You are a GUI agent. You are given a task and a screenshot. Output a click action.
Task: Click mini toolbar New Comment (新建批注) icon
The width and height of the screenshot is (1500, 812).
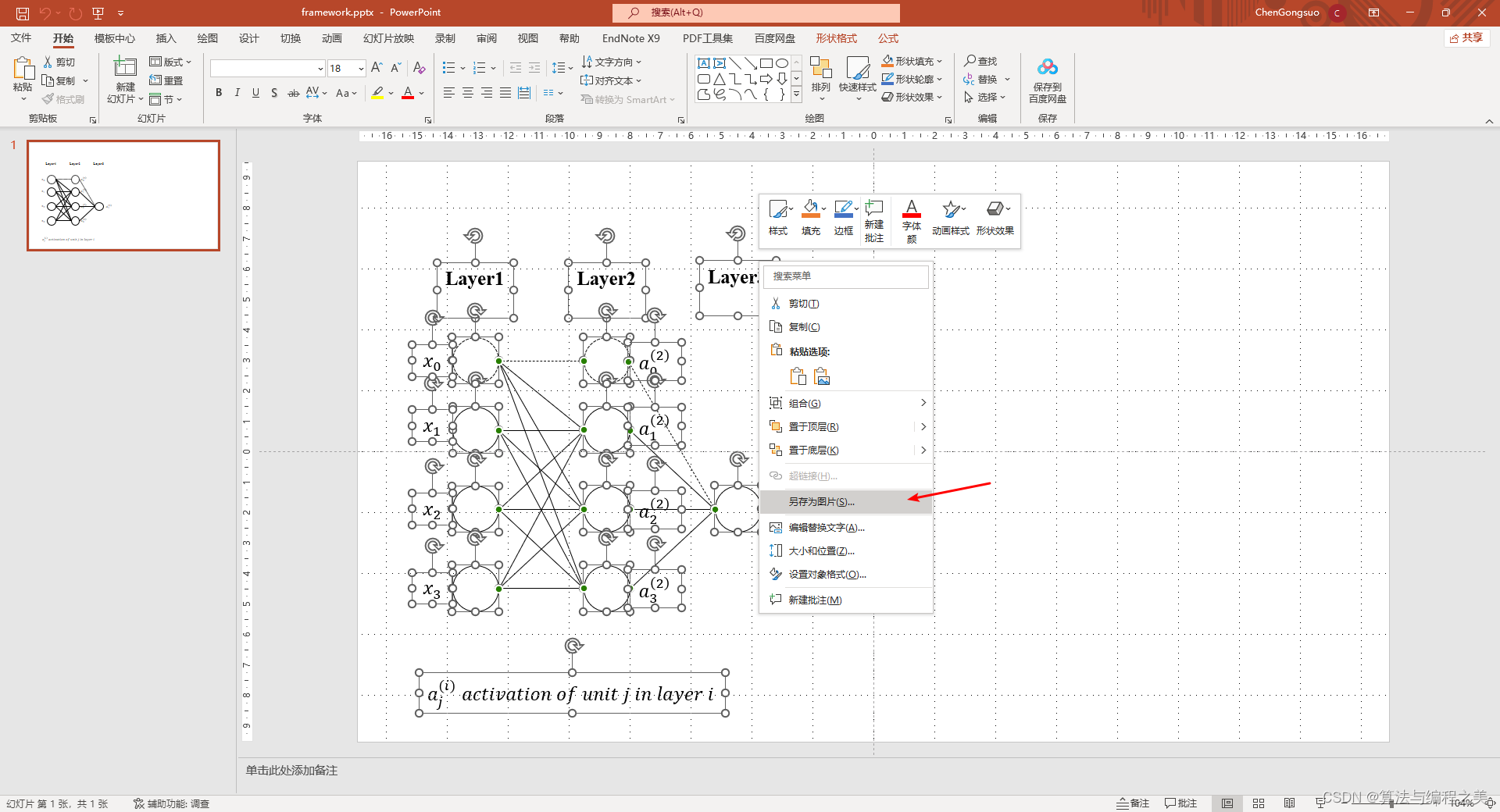click(x=874, y=208)
